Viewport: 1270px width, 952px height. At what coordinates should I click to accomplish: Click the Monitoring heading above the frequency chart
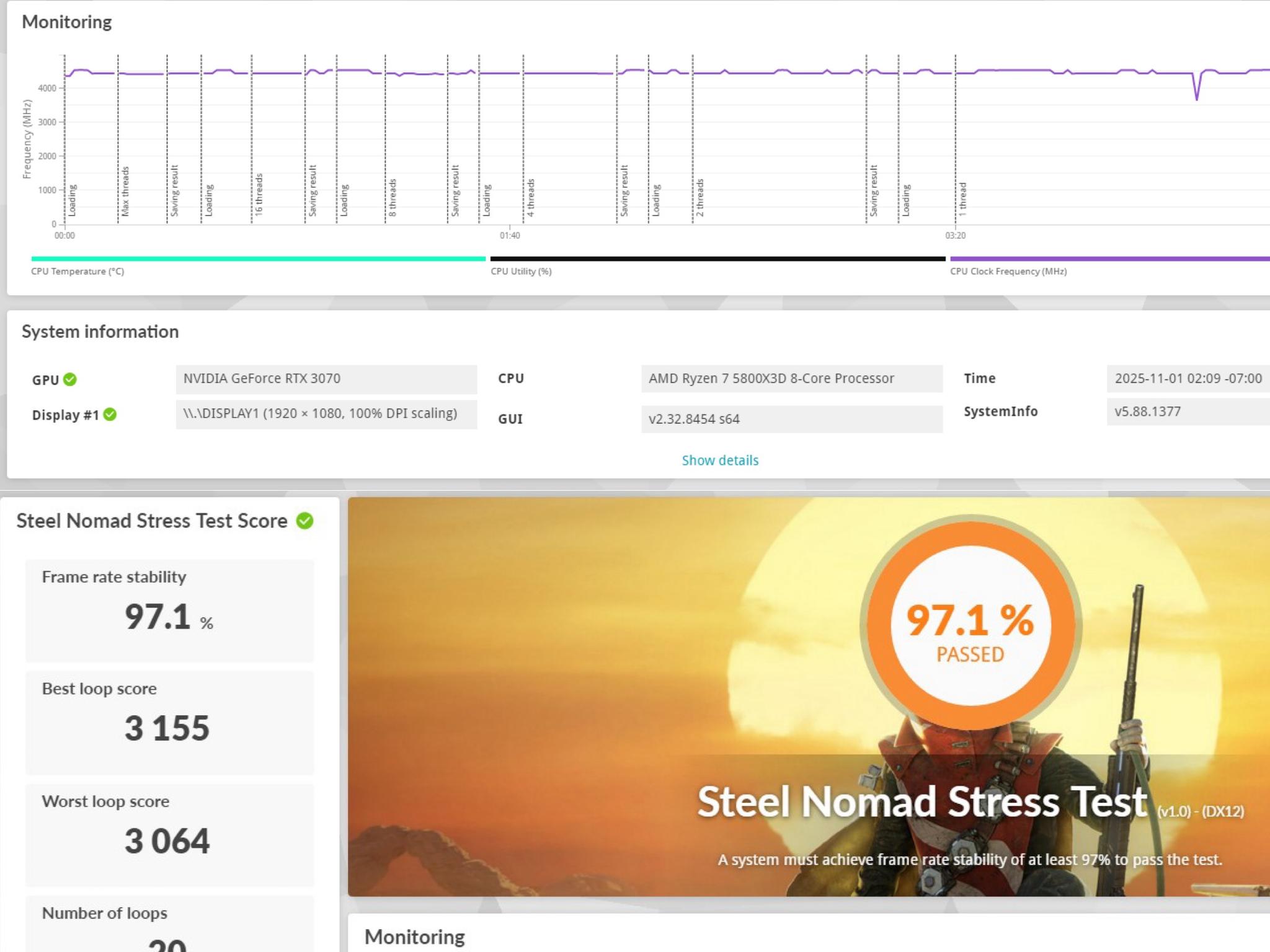point(67,22)
